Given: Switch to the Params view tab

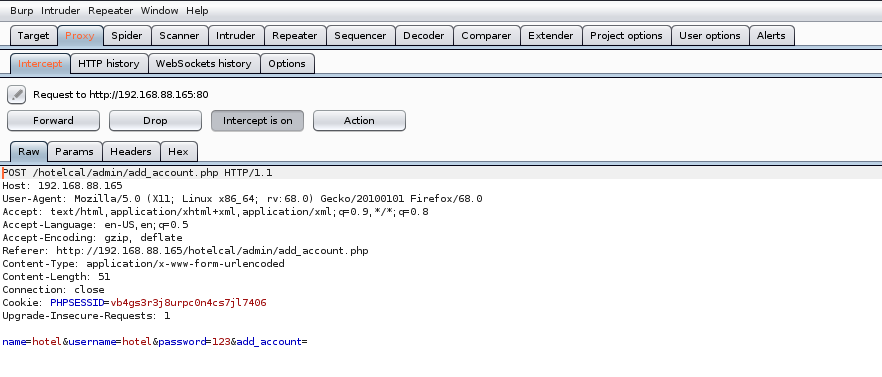Looking at the screenshot, I should (74, 151).
